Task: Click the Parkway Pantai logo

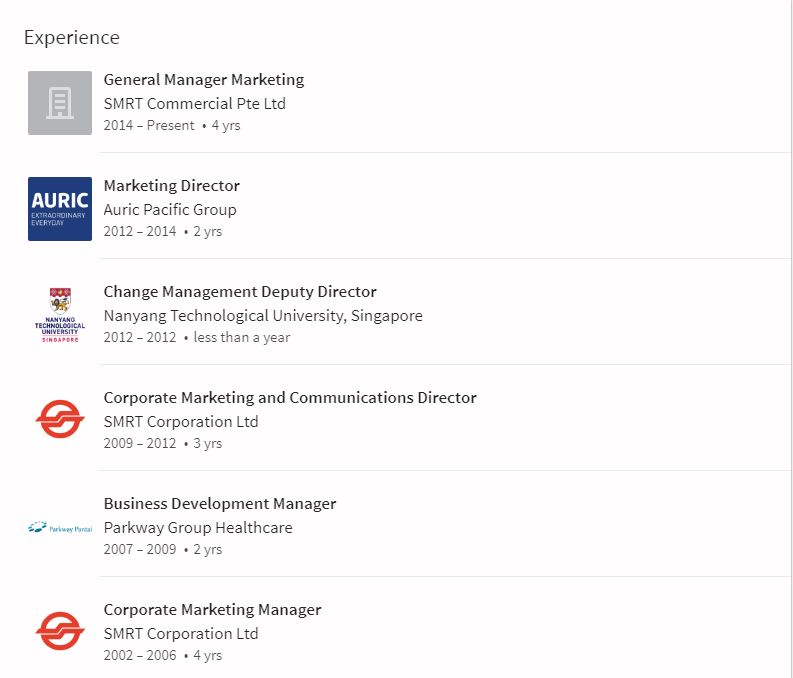Action: (60, 527)
